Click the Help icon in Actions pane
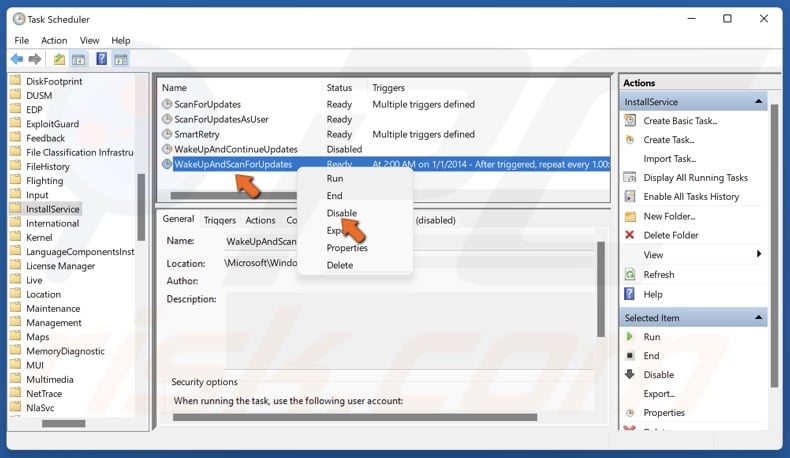The width and height of the screenshot is (790, 458). [x=629, y=294]
